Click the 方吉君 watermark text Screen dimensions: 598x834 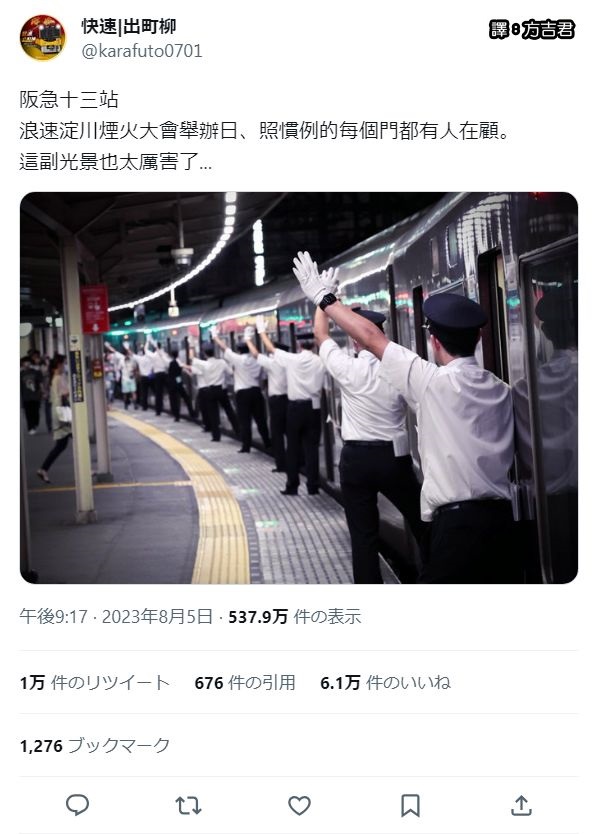click(548, 29)
